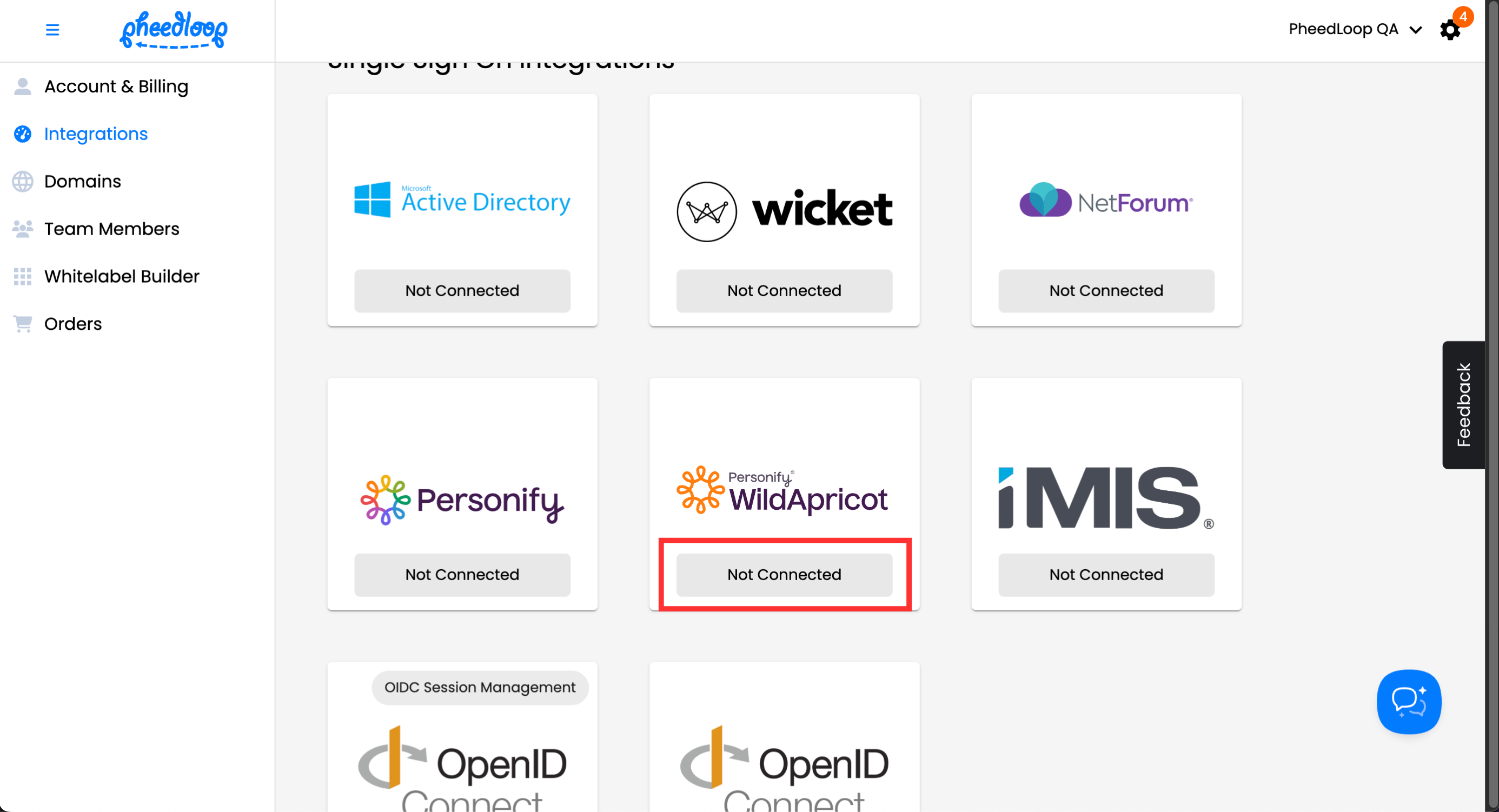The image size is (1499, 812).
Task: Open the Integrations sidebar item
Action: pos(96,134)
